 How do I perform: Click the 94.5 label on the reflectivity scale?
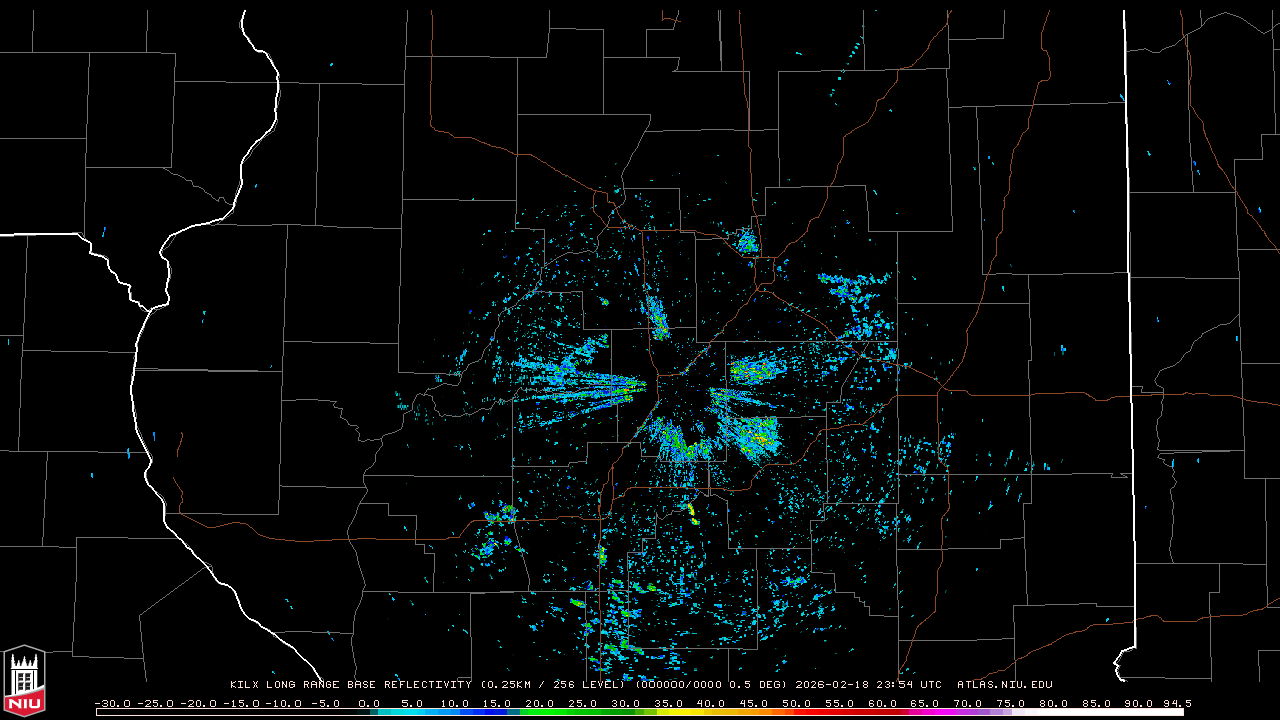(x=1176, y=703)
